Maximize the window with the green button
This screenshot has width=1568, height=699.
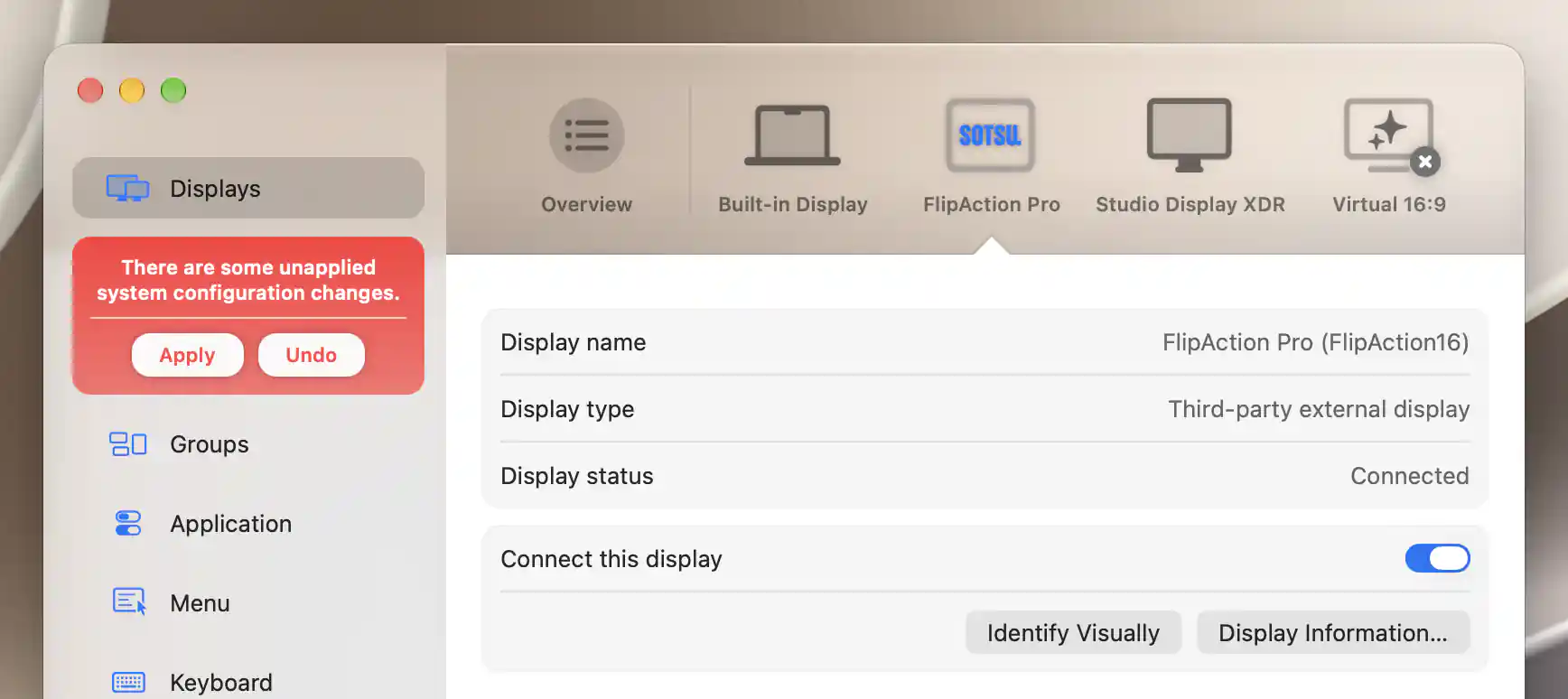pos(173,90)
